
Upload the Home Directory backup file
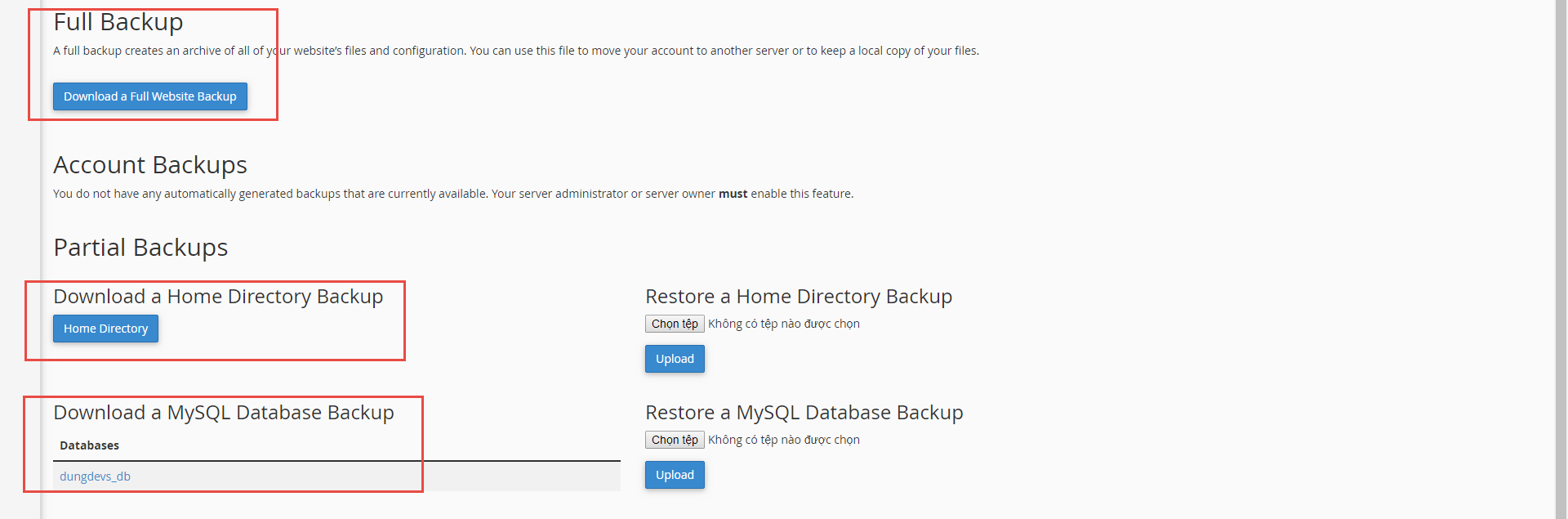point(675,359)
